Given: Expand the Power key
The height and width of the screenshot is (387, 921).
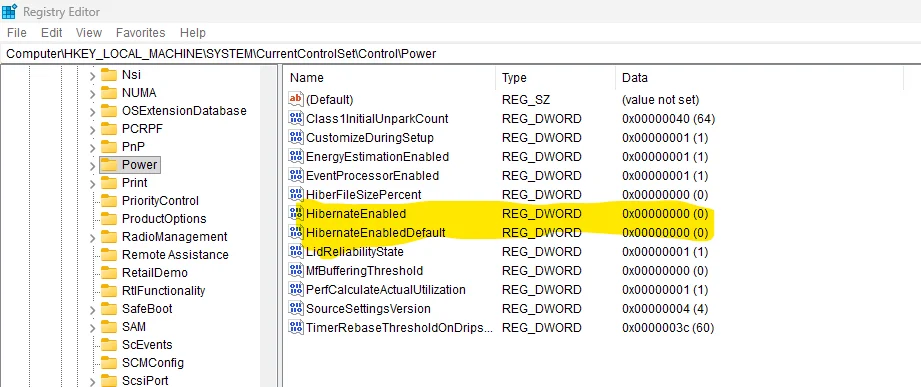Looking at the screenshot, I should (x=92, y=166).
